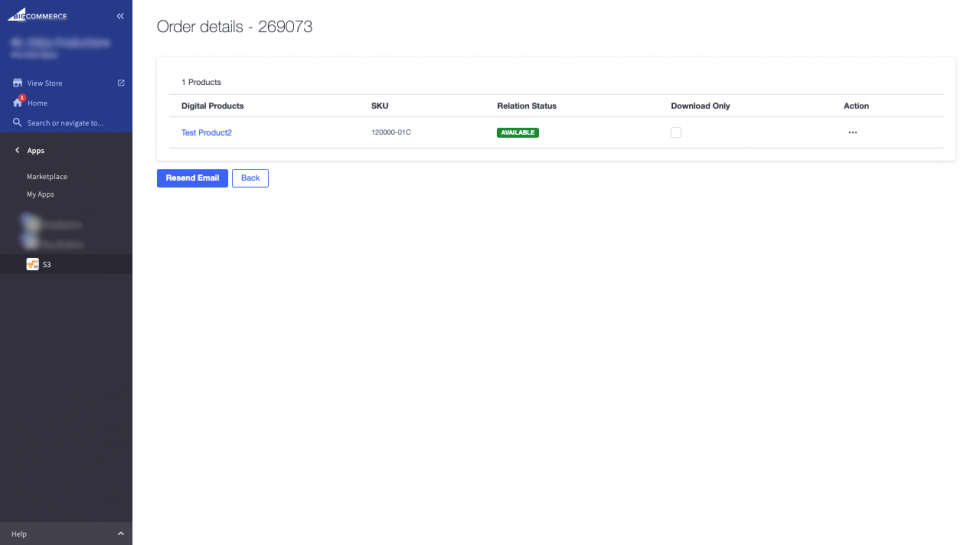The height and width of the screenshot is (545, 980).
Task: Open the S3 app icon in sidebar
Action: tap(32, 264)
